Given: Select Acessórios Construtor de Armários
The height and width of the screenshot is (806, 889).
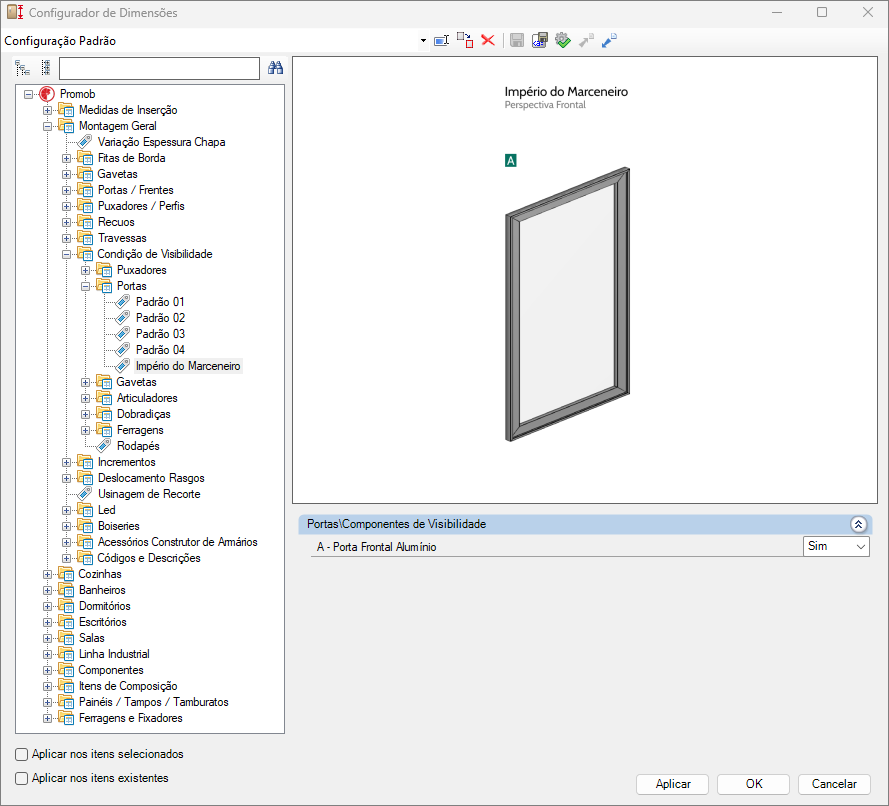Looking at the screenshot, I should click(177, 542).
